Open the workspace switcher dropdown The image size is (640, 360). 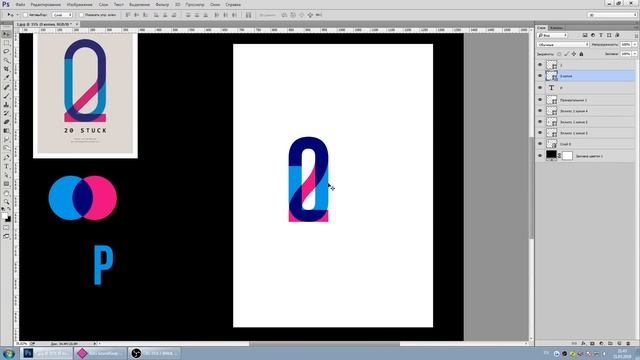(612, 15)
